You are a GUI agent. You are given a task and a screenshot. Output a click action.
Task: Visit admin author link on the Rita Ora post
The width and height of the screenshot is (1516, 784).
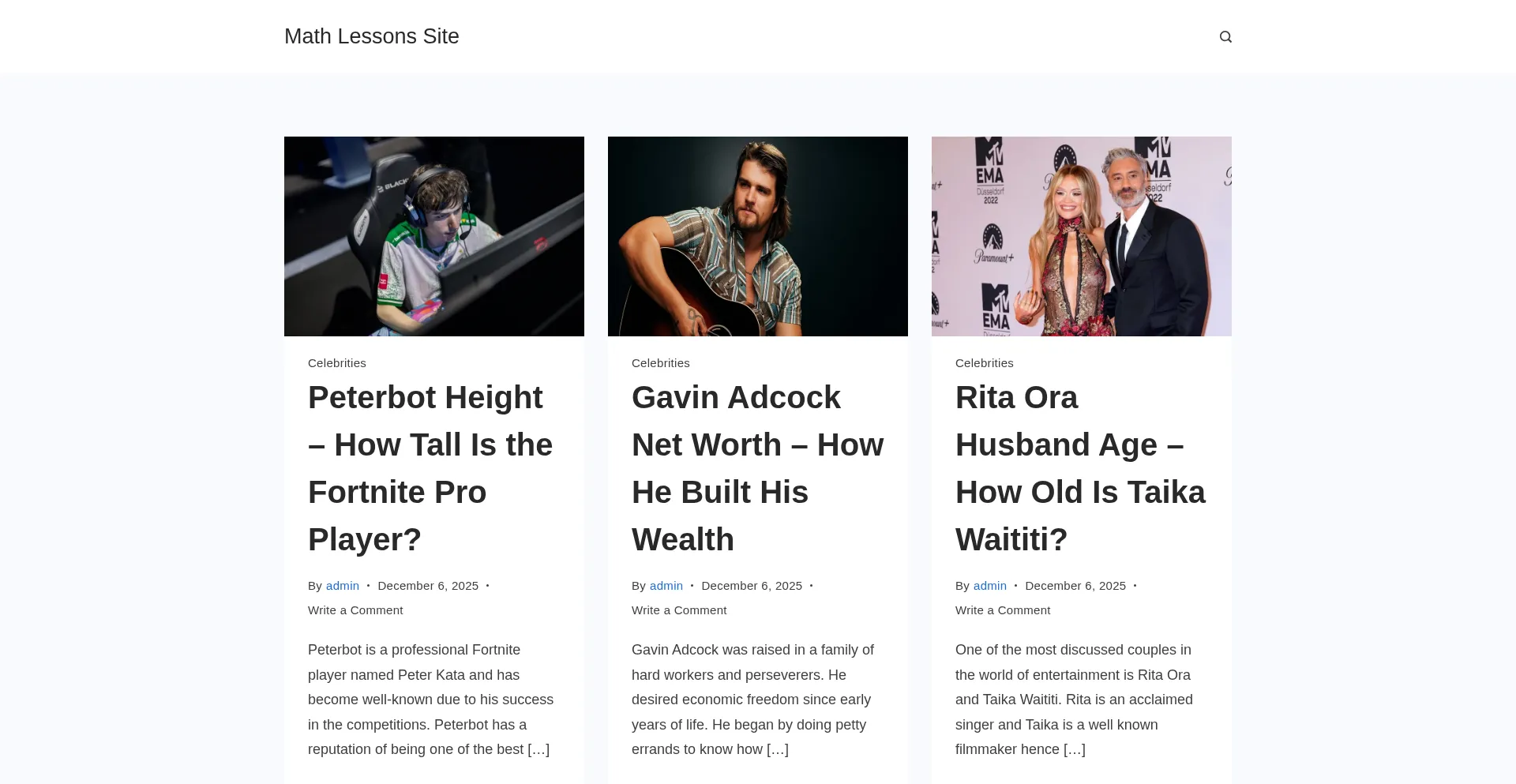coord(990,586)
